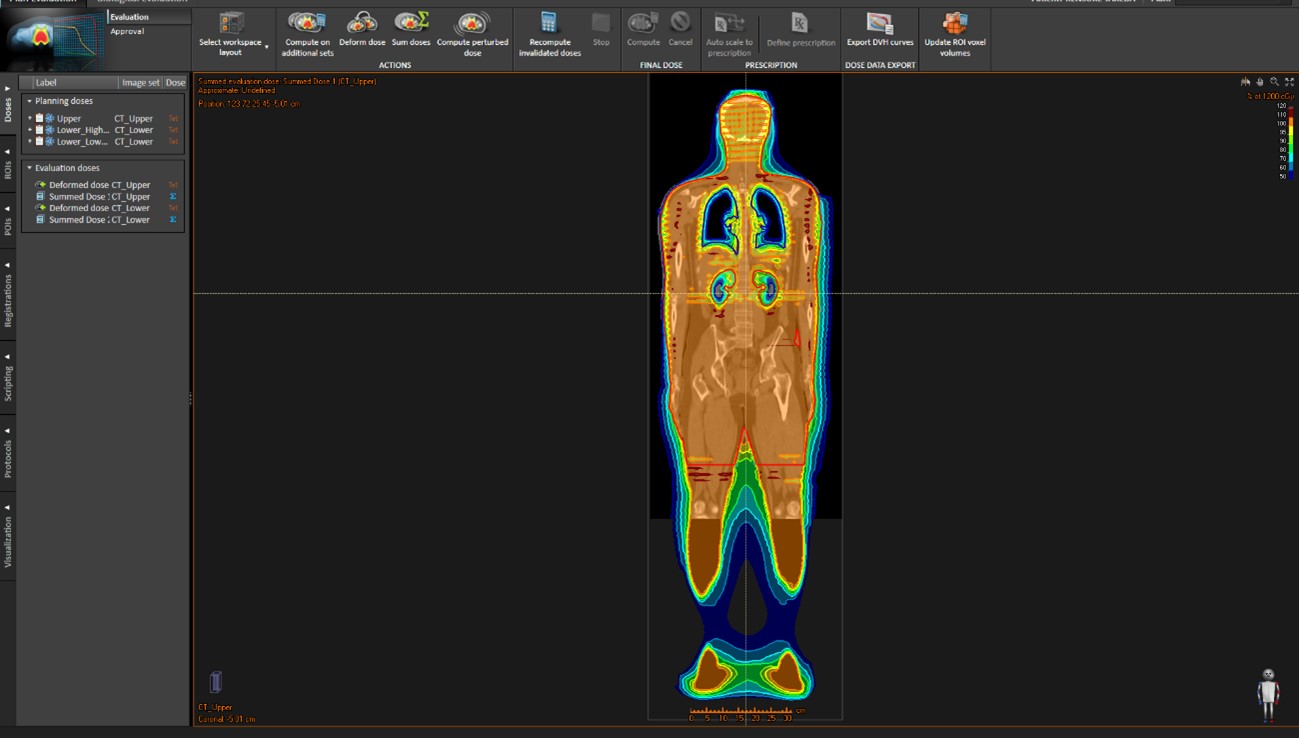This screenshot has width=1299, height=738.
Task: Open the Doses side tab
Action: coord(8,106)
